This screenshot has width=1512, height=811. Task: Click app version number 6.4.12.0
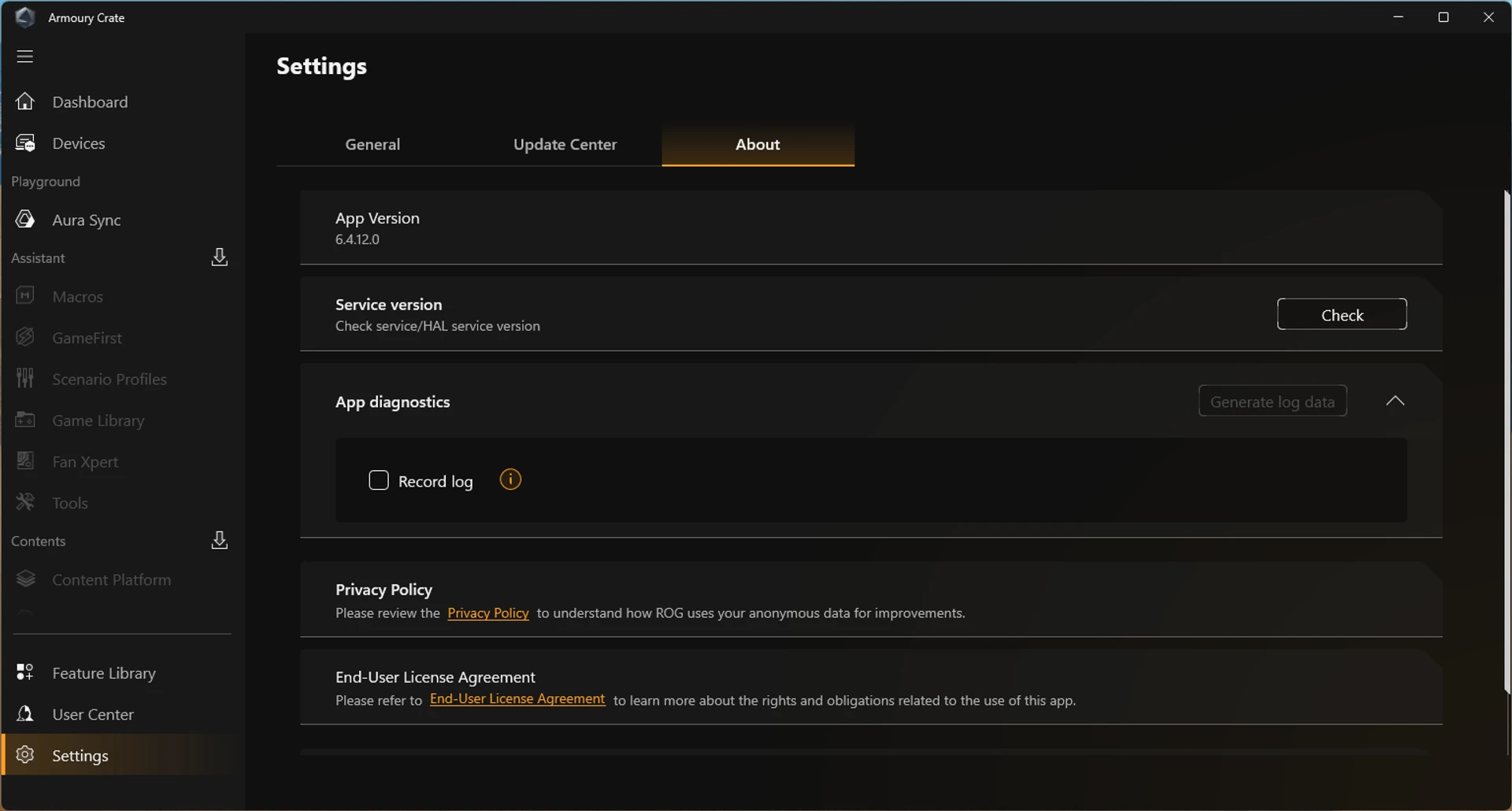tap(358, 239)
